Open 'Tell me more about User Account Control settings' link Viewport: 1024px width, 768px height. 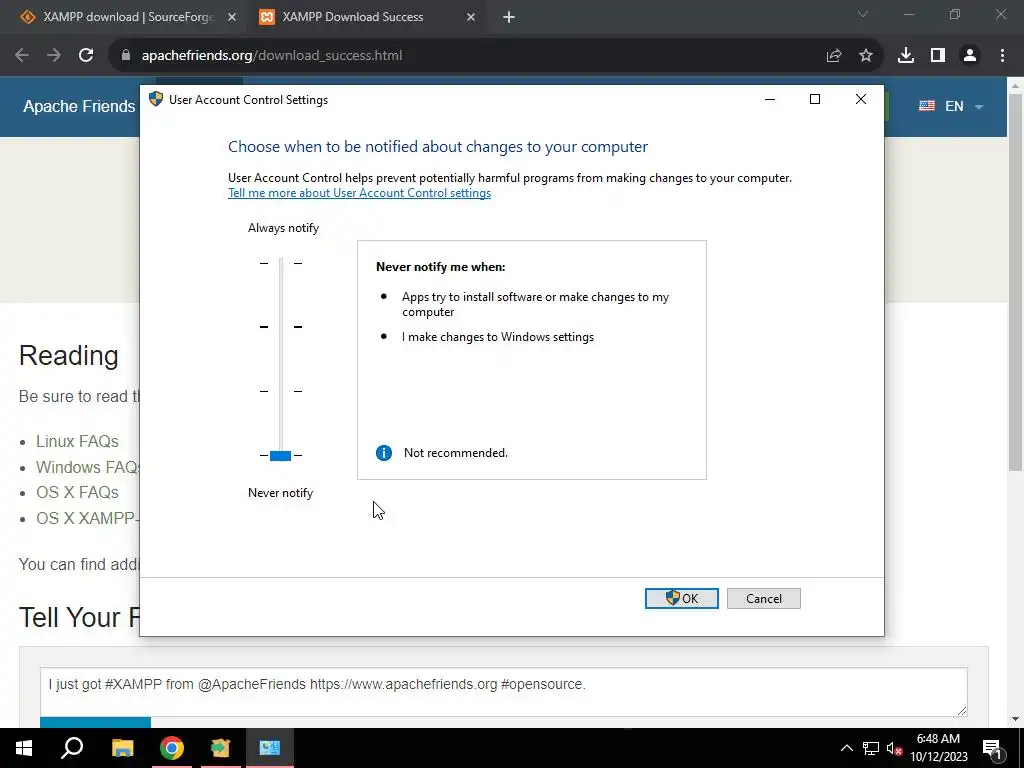click(359, 193)
